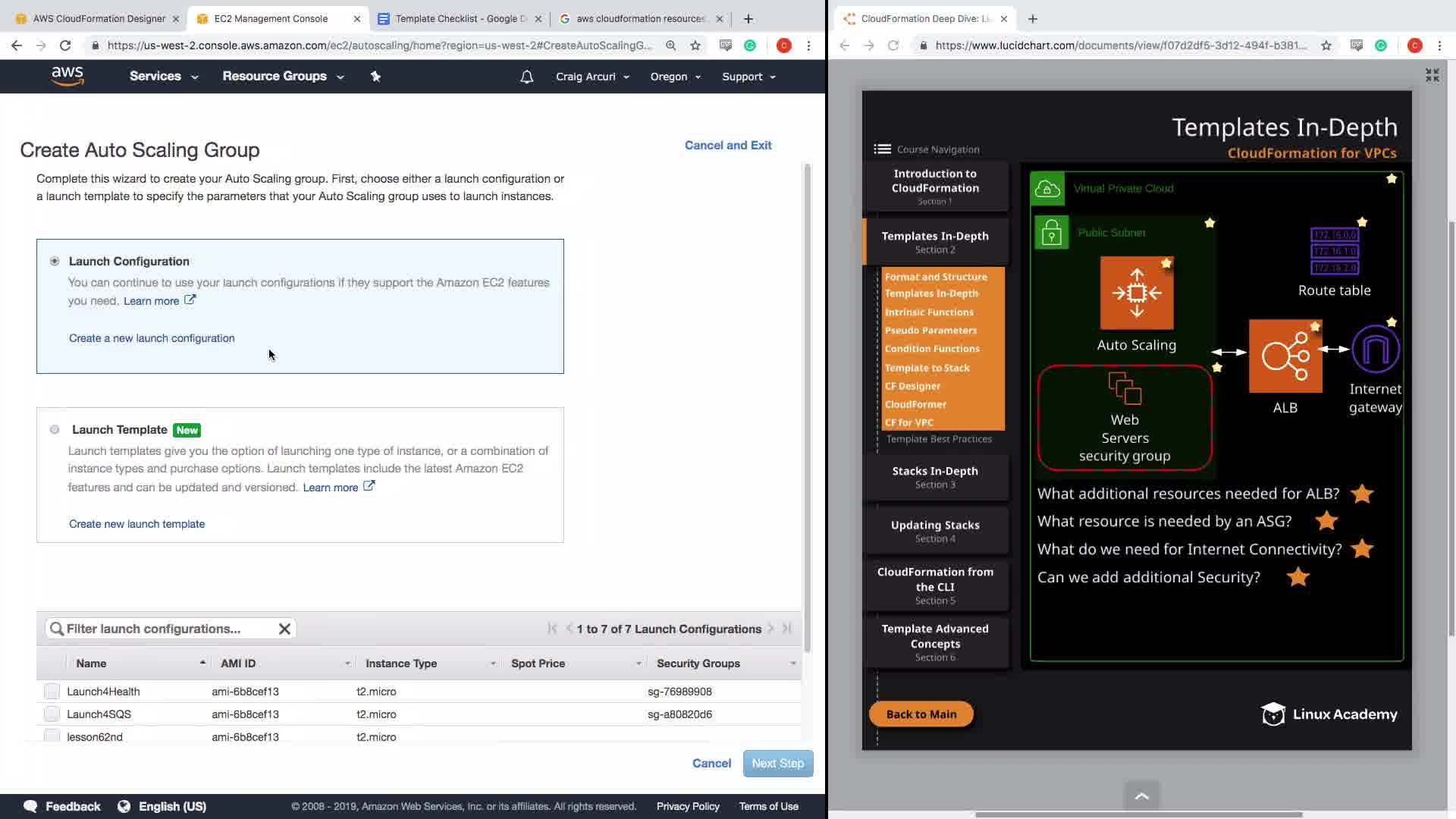
Task: Click the clear filter X icon
Action: point(284,629)
